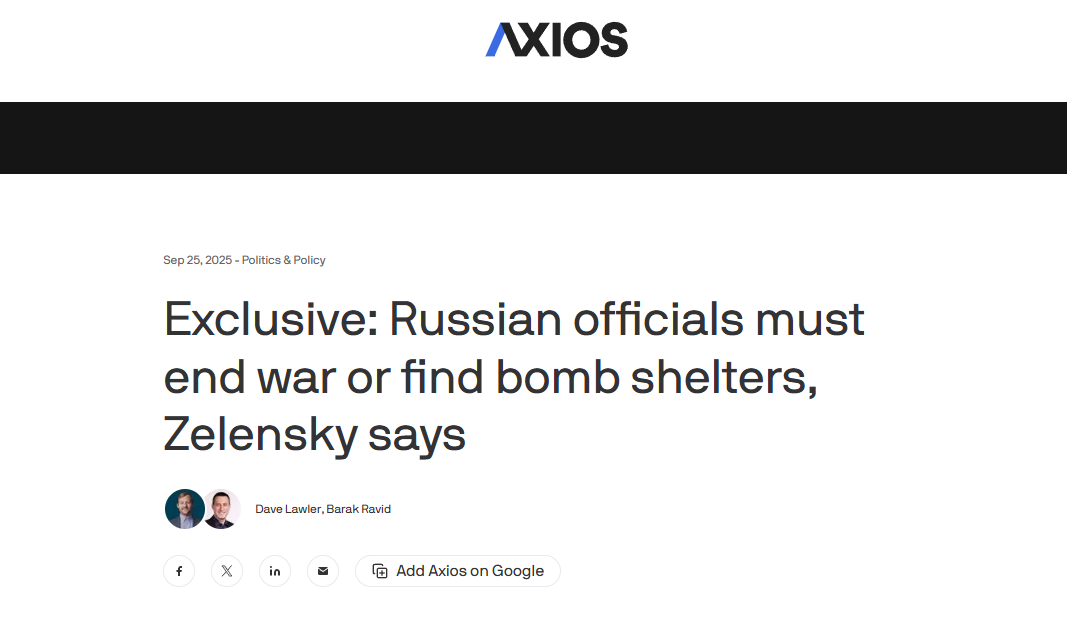Viewport: 1067px width, 630px height.
Task: Share the article on X
Action: pyautogui.click(x=227, y=571)
